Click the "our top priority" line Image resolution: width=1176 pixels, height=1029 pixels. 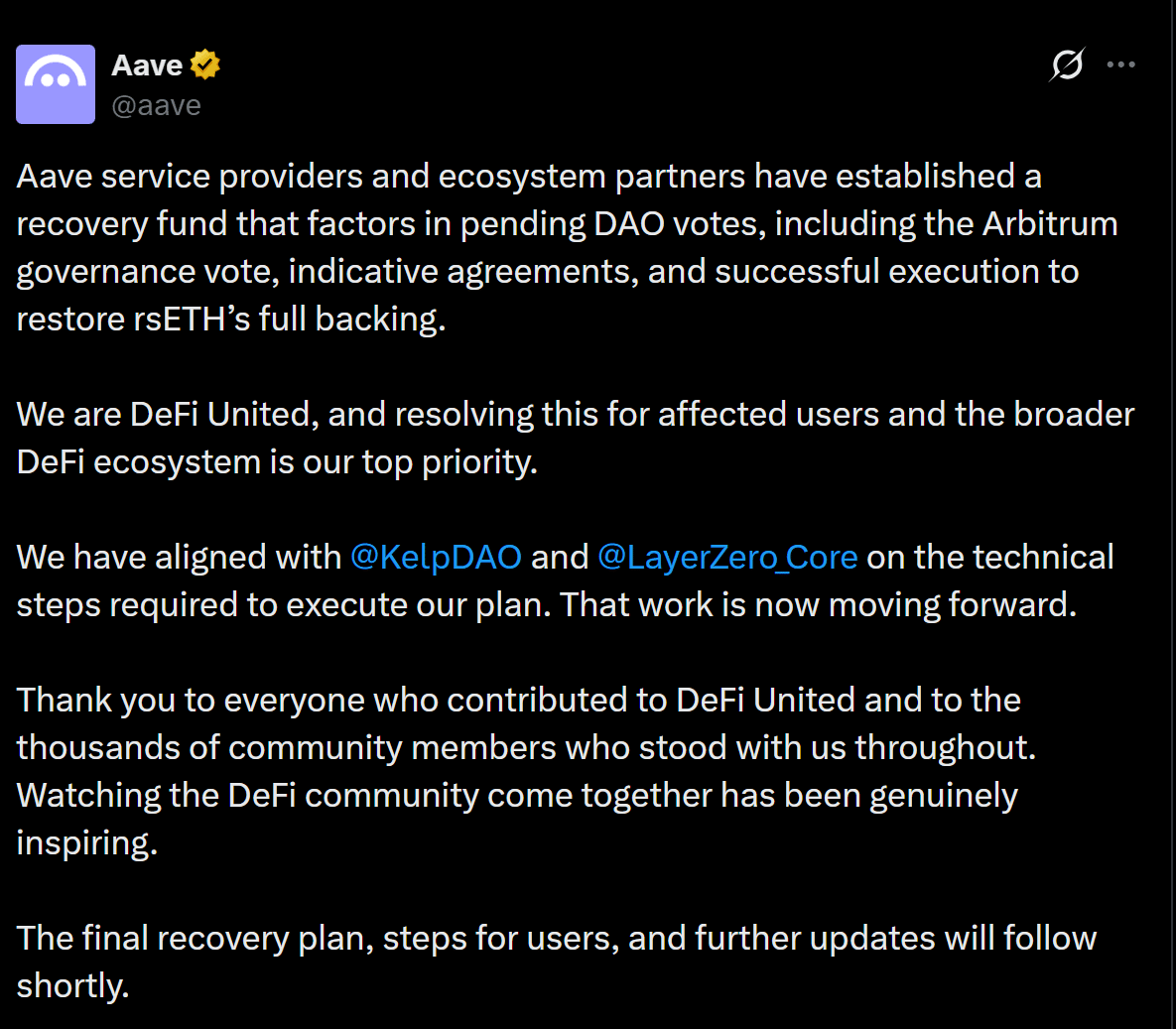coord(277,462)
